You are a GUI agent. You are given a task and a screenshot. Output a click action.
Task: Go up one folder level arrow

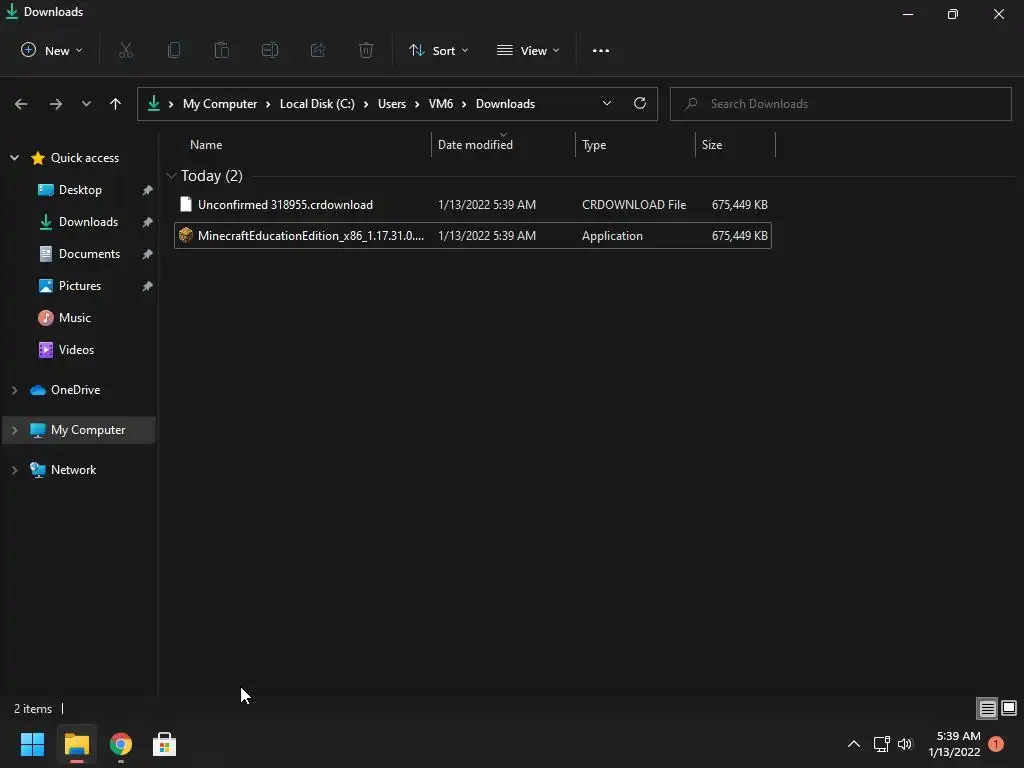(116, 104)
